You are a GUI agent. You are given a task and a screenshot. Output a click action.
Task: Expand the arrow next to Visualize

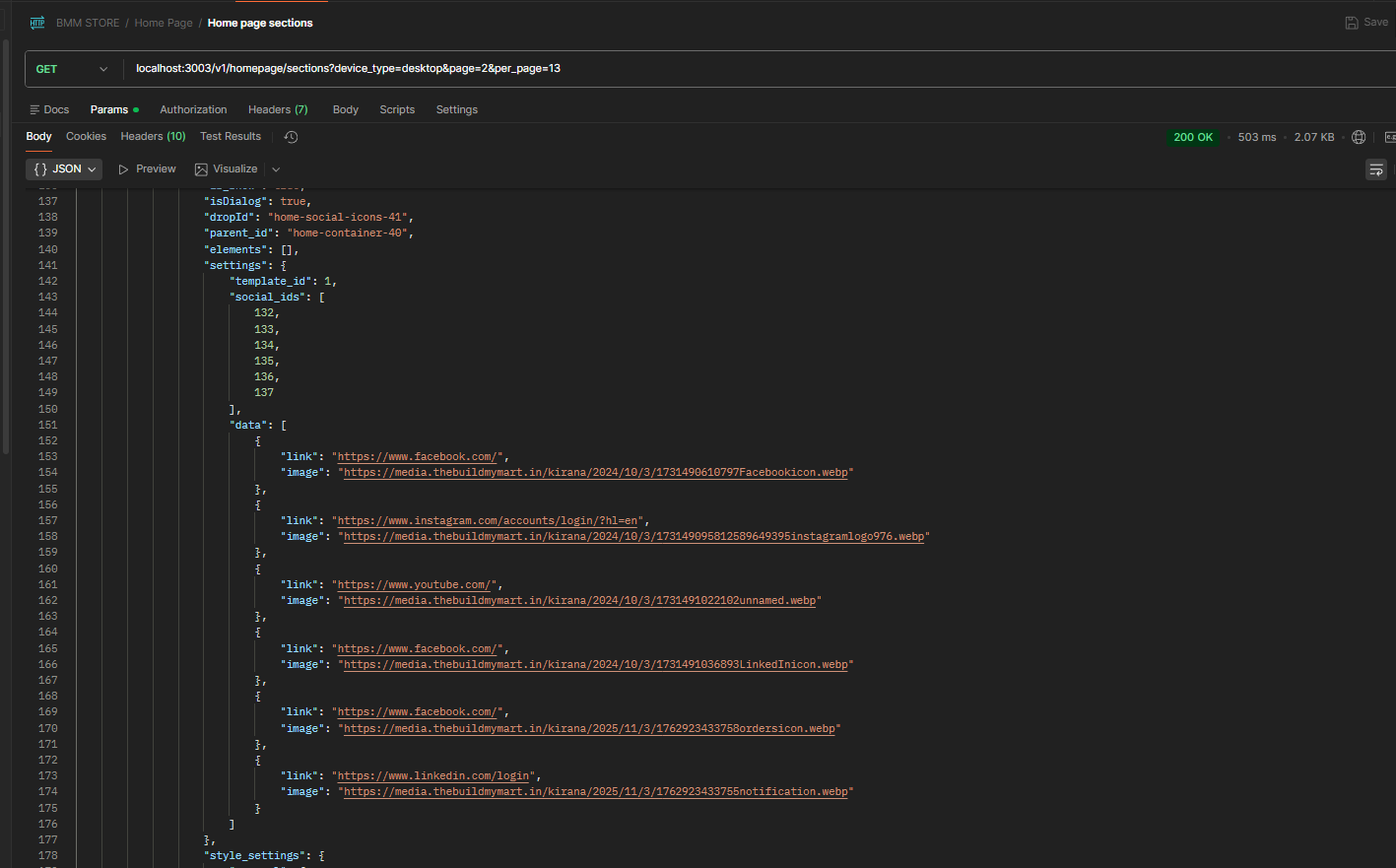pyautogui.click(x=276, y=169)
